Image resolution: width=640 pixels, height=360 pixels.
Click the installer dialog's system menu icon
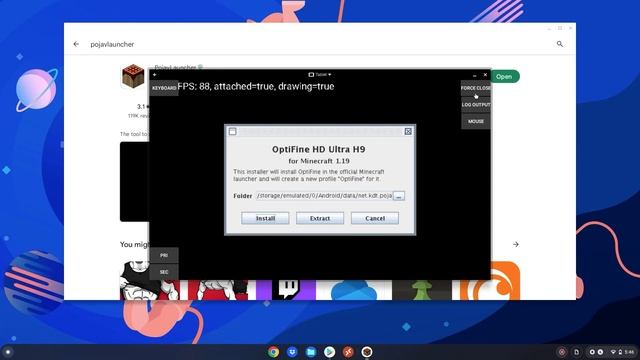click(x=233, y=131)
